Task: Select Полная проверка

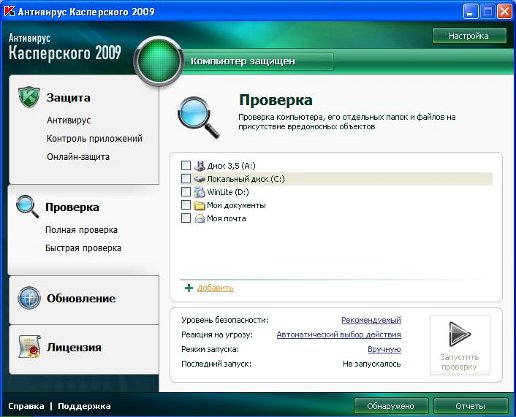Action: (81, 230)
